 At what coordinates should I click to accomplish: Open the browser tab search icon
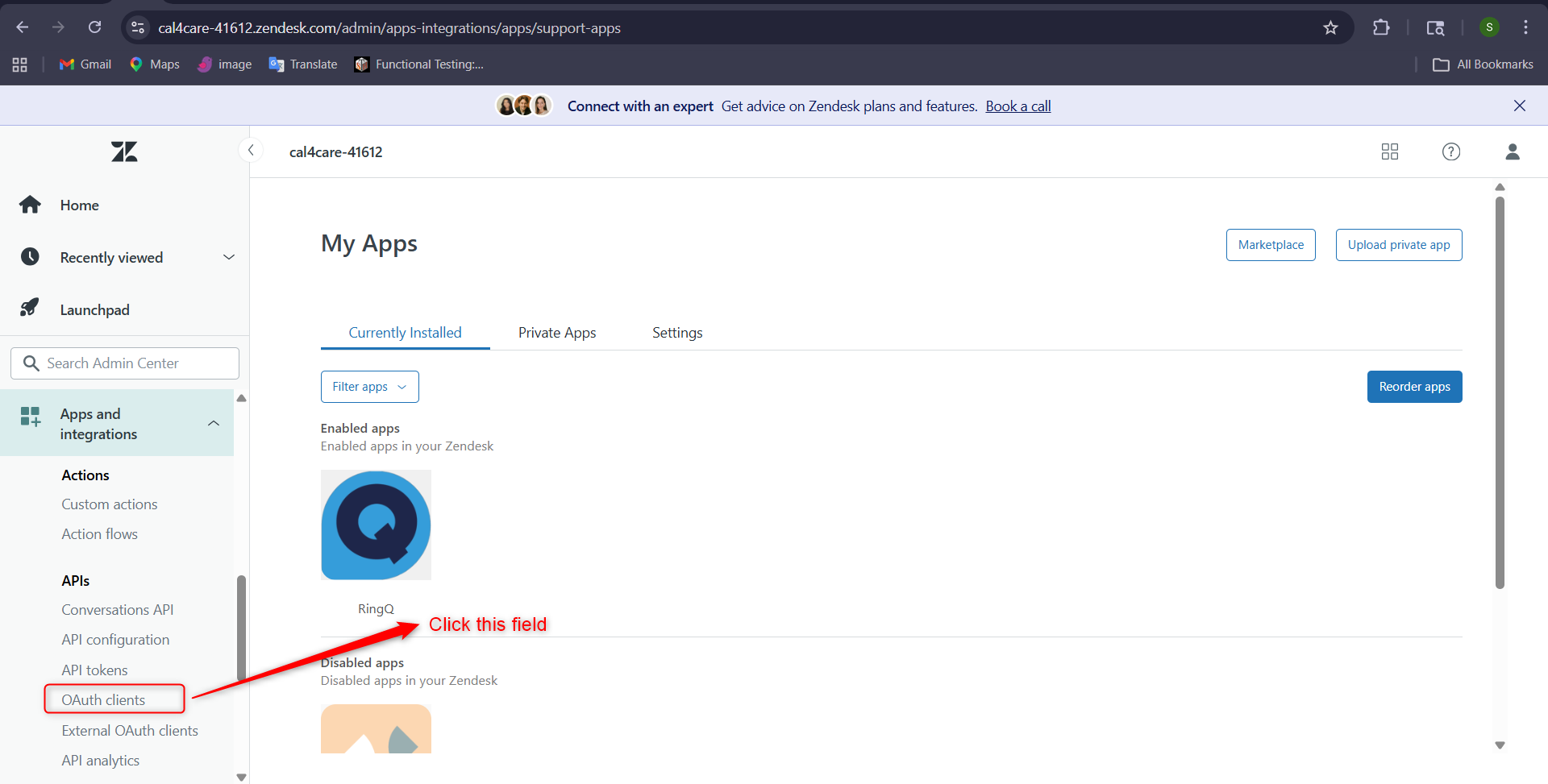[x=1435, y=27]
